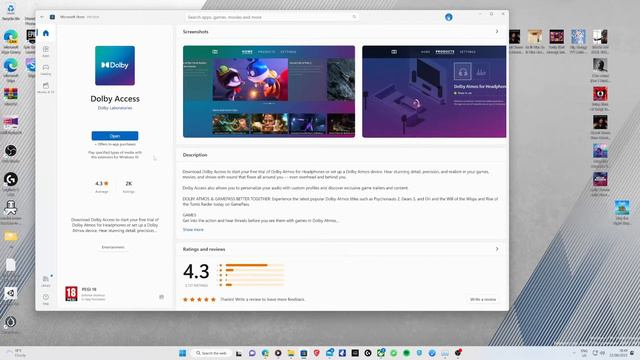Image resolution: width=640 pixels, height=360 pixels.
Task: Open the OBS Studio desktop shortcut
Action: [11, 153]
